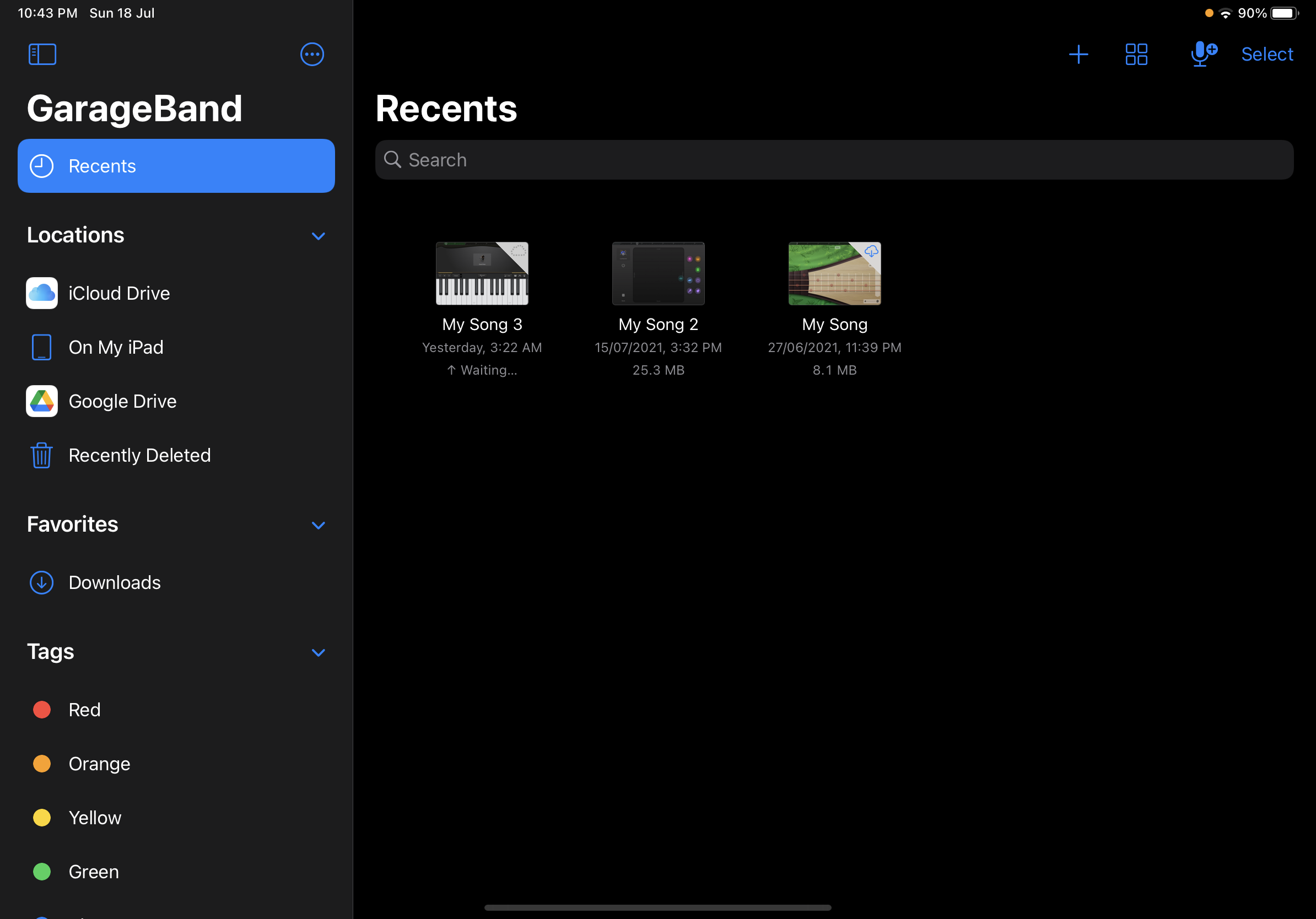
Task: Toggle the sidebar panel icon
Action: [x=42, y=55]
